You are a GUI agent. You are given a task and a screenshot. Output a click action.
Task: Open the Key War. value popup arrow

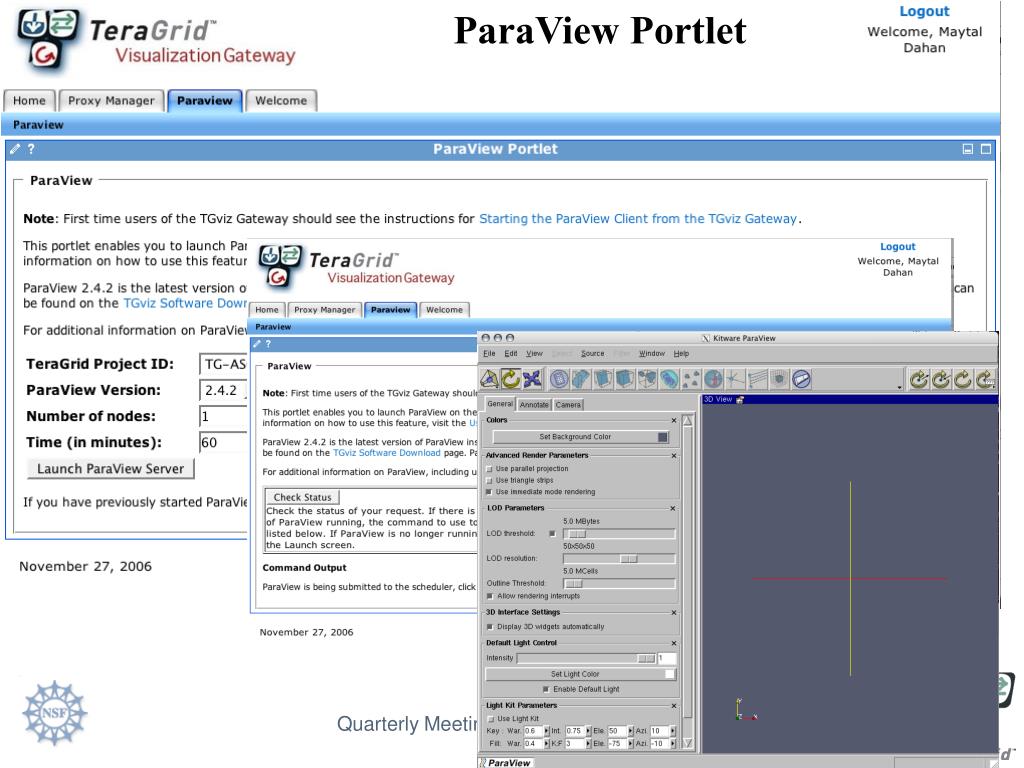547,731
